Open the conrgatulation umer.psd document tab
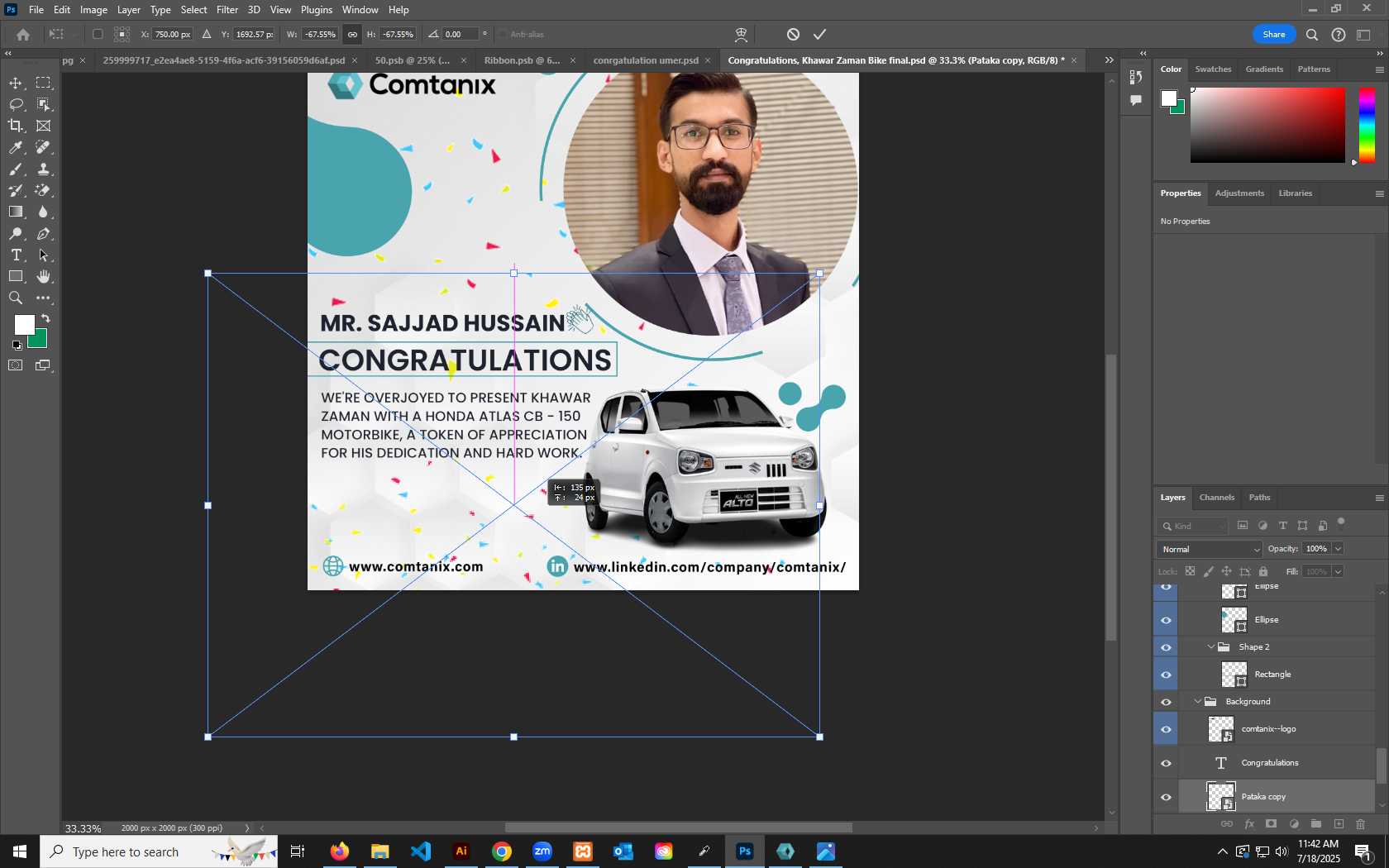 pos(646,60)
